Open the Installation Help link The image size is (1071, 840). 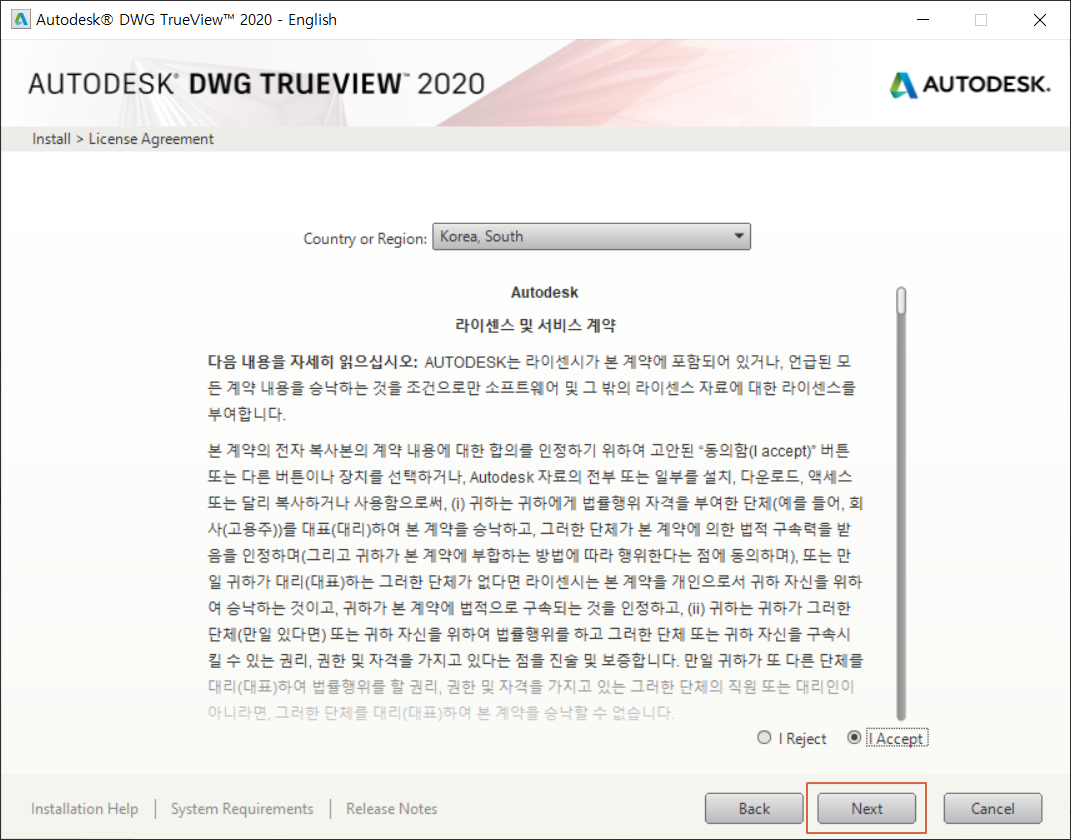pyautogui.click(x=85, y=809)
